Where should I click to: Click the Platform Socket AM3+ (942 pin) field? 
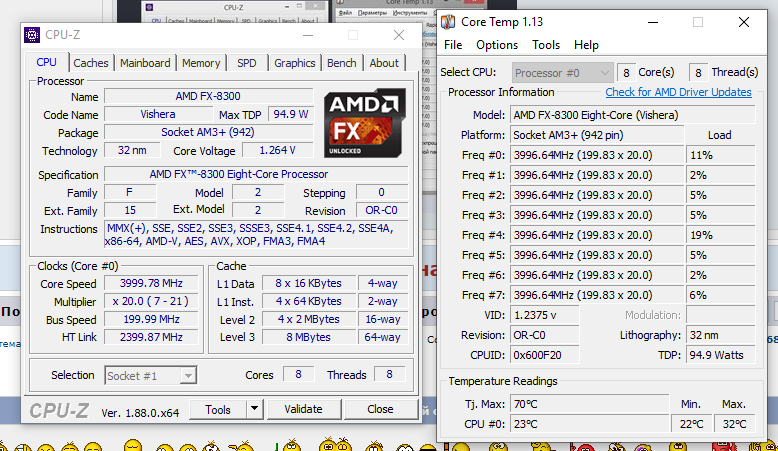[597, 135]
